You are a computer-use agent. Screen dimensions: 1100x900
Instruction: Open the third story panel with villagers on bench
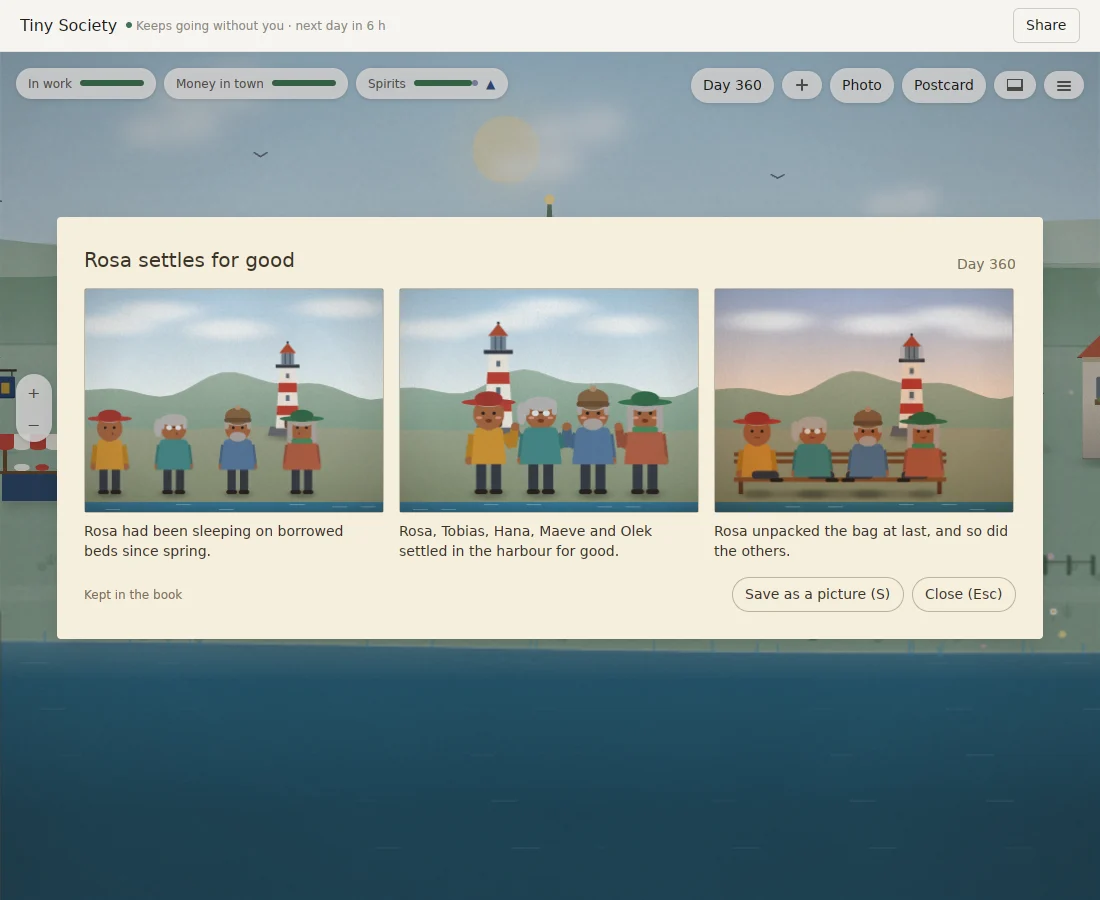864,400
